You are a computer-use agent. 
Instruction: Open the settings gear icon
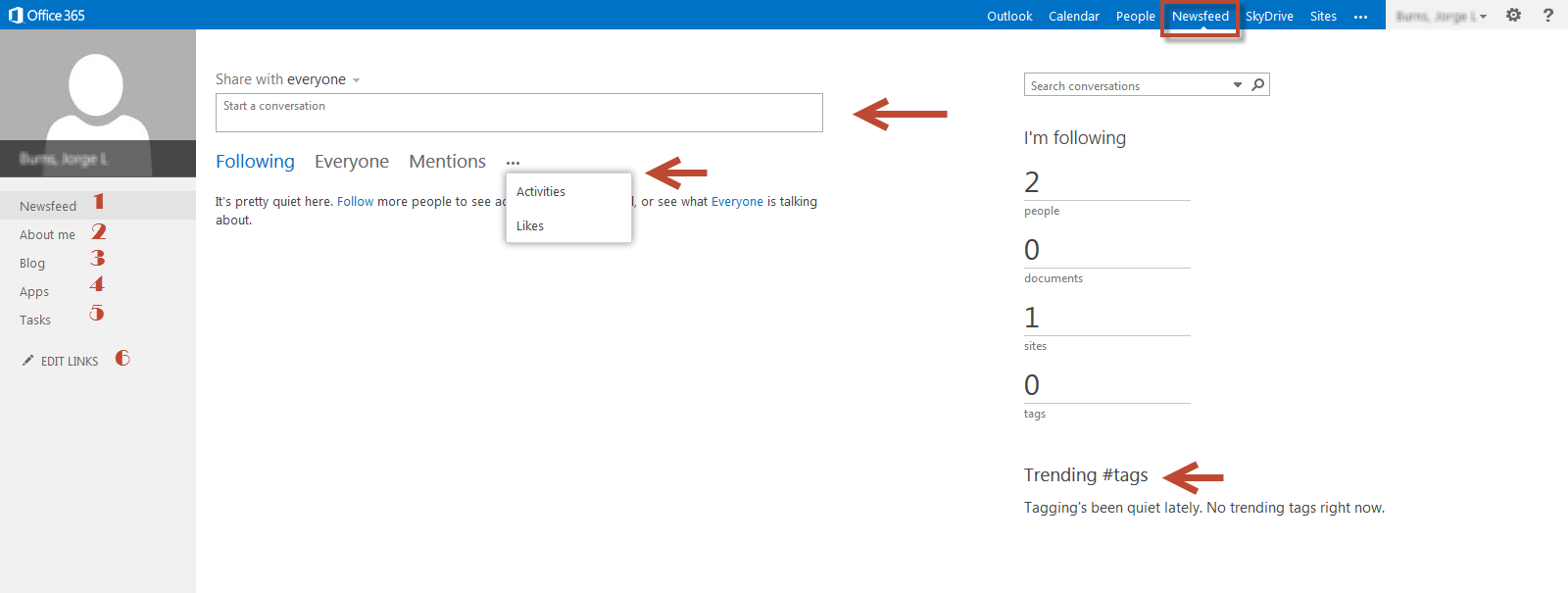1513,15
